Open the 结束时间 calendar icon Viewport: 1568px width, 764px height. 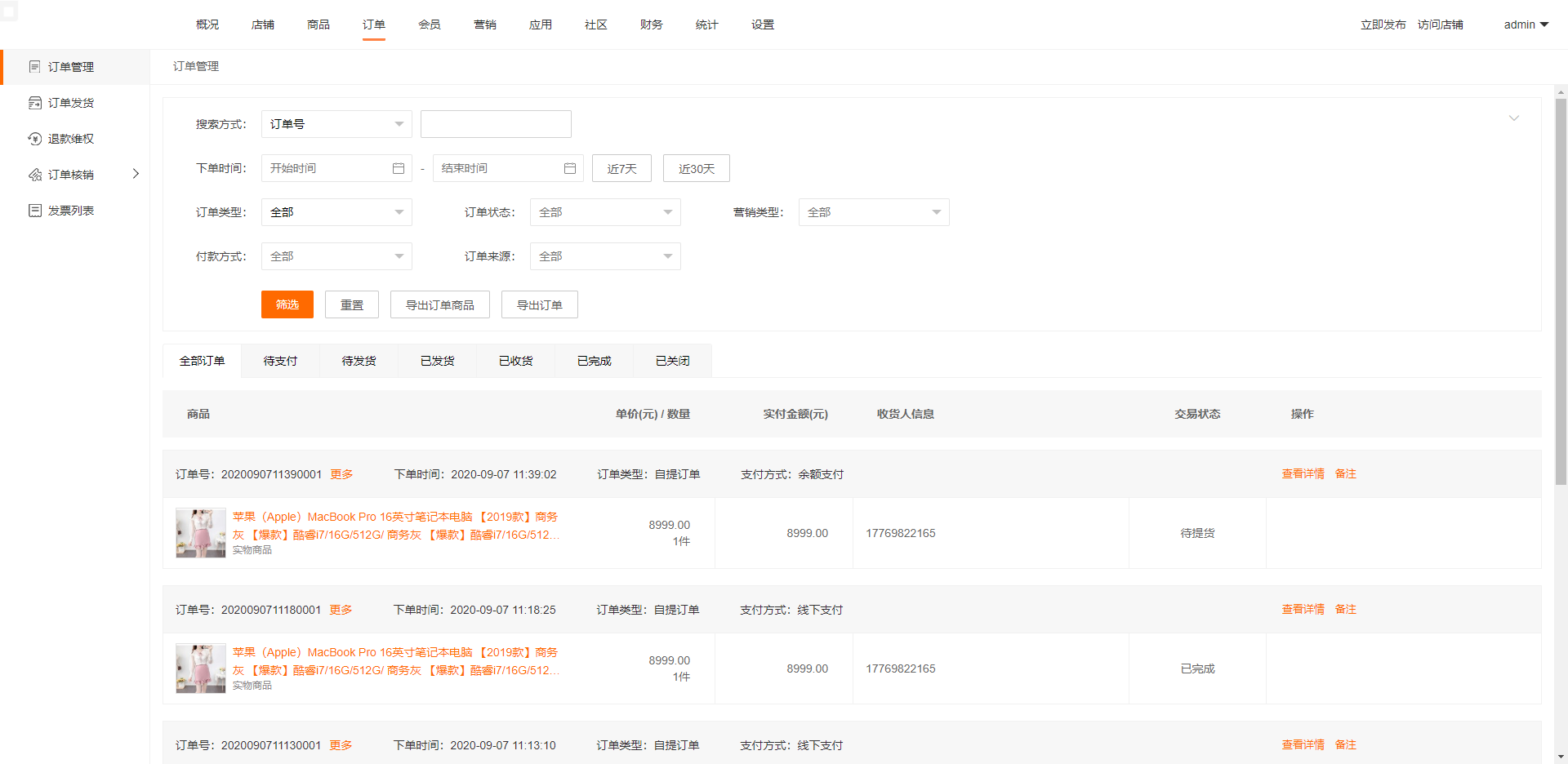570,168
